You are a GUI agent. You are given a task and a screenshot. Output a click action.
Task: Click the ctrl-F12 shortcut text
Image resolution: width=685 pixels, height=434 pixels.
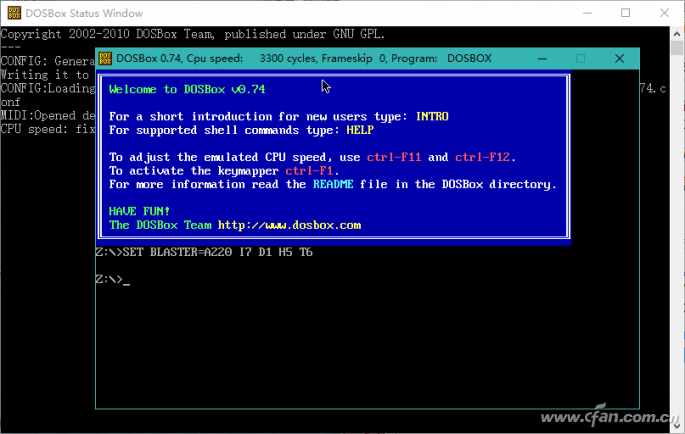point(482,157)
